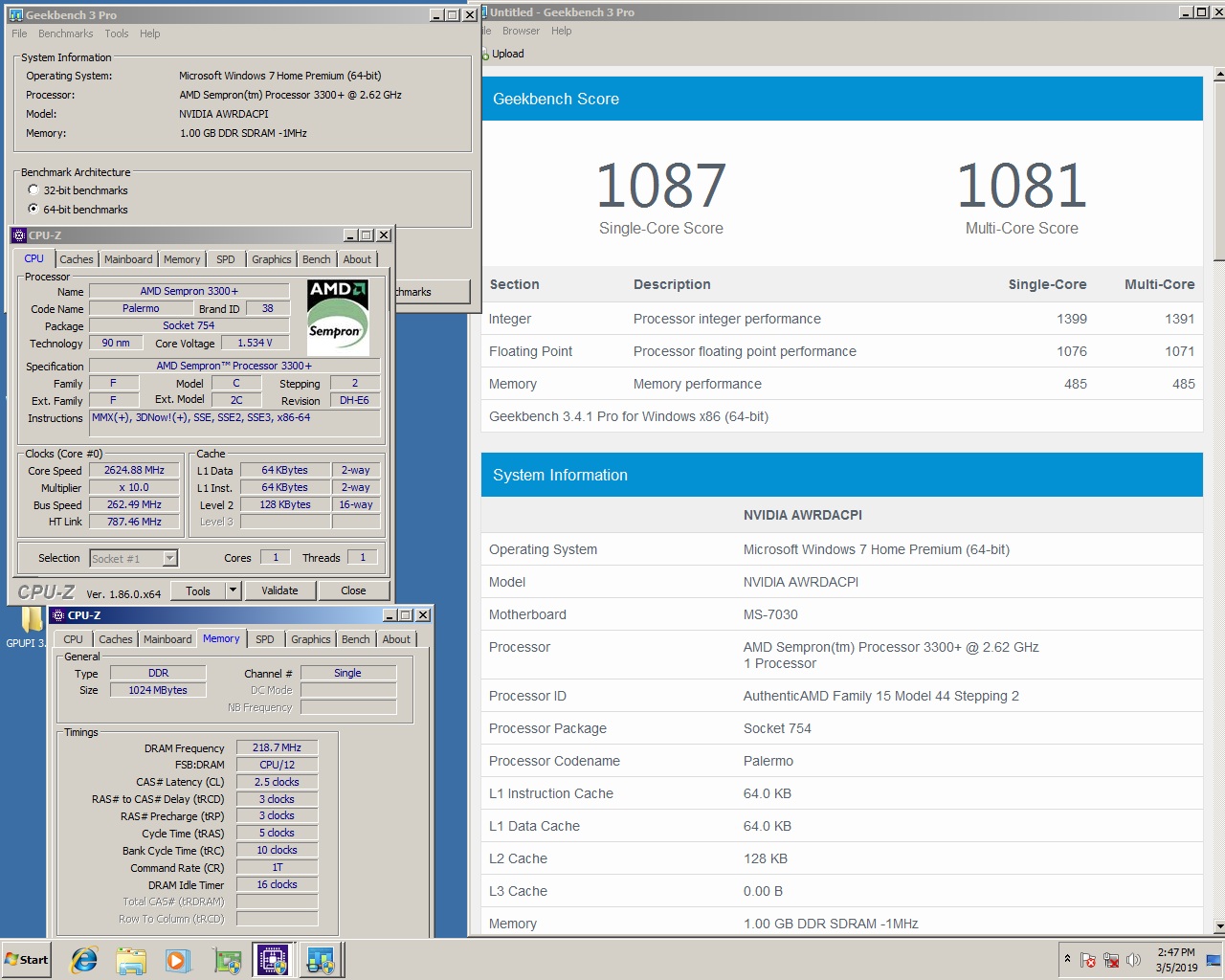Open Windows Explorer from the taskbar
This screenshot has height=980, width=1225.
131,960
